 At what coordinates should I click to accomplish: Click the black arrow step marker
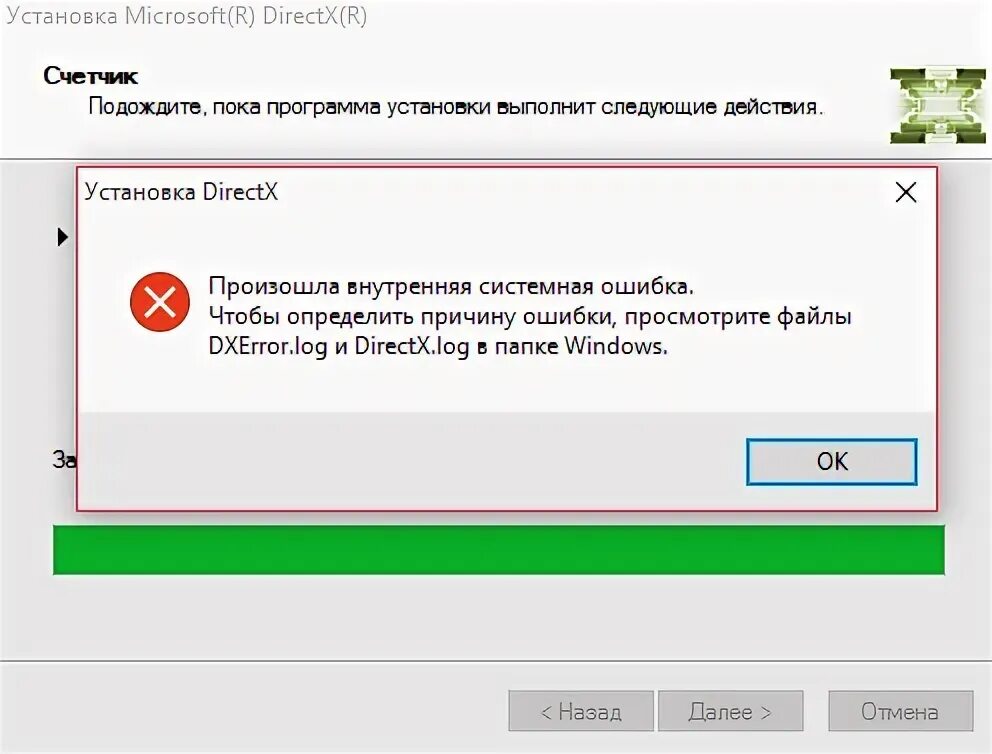point(62,237)
